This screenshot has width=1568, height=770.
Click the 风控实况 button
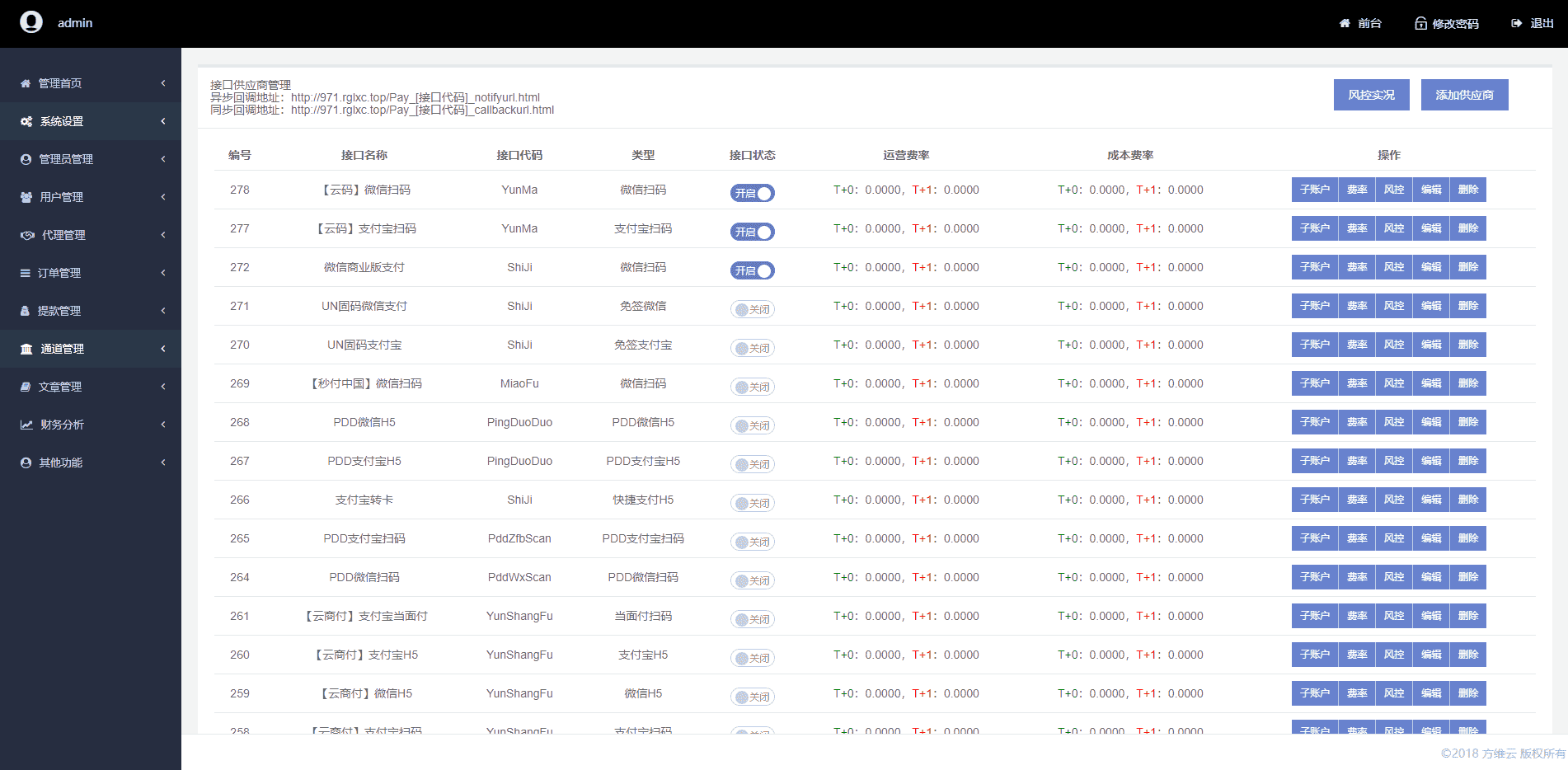(1371, 95)
